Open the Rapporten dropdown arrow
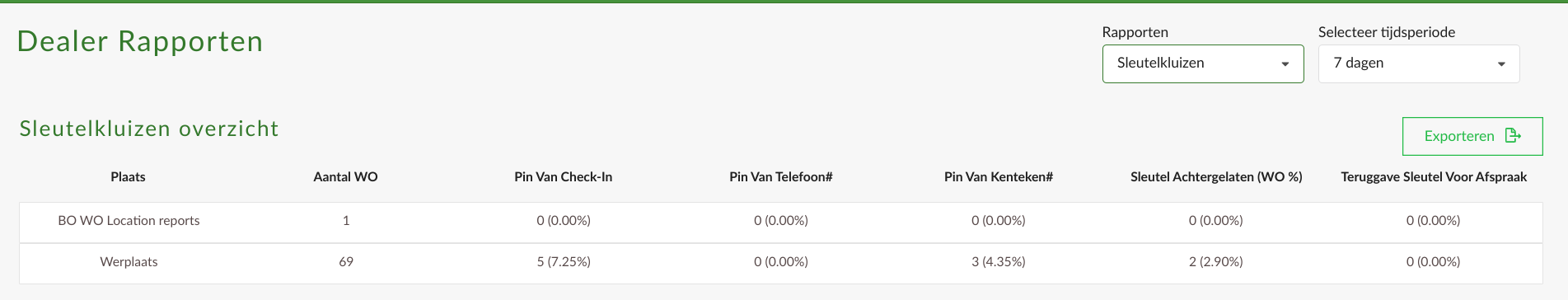The height and width of the screenshot is (300, 1568). tap(1285, 64)
